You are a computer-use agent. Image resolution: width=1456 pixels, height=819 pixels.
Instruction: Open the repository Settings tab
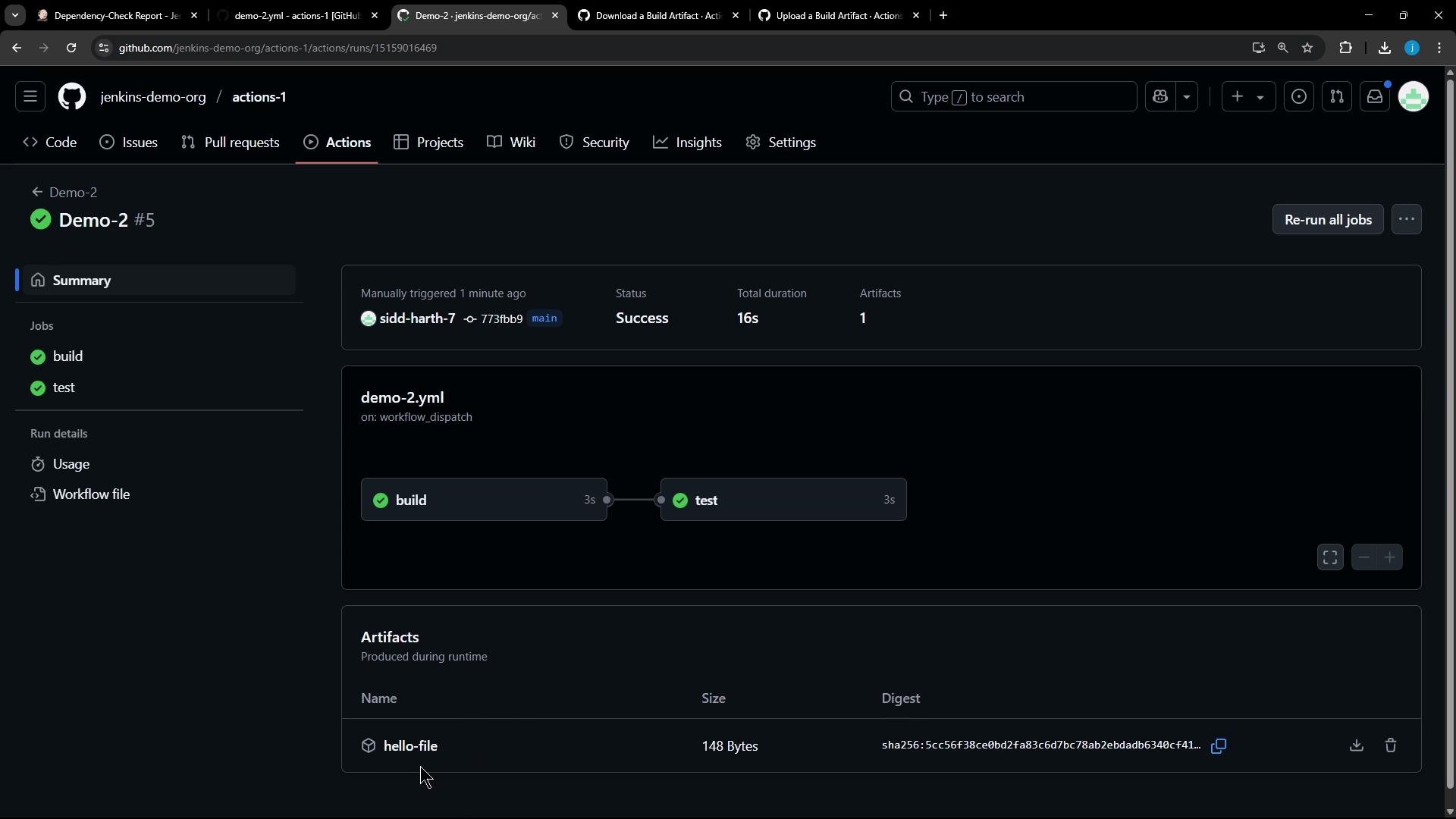[781, 143]
